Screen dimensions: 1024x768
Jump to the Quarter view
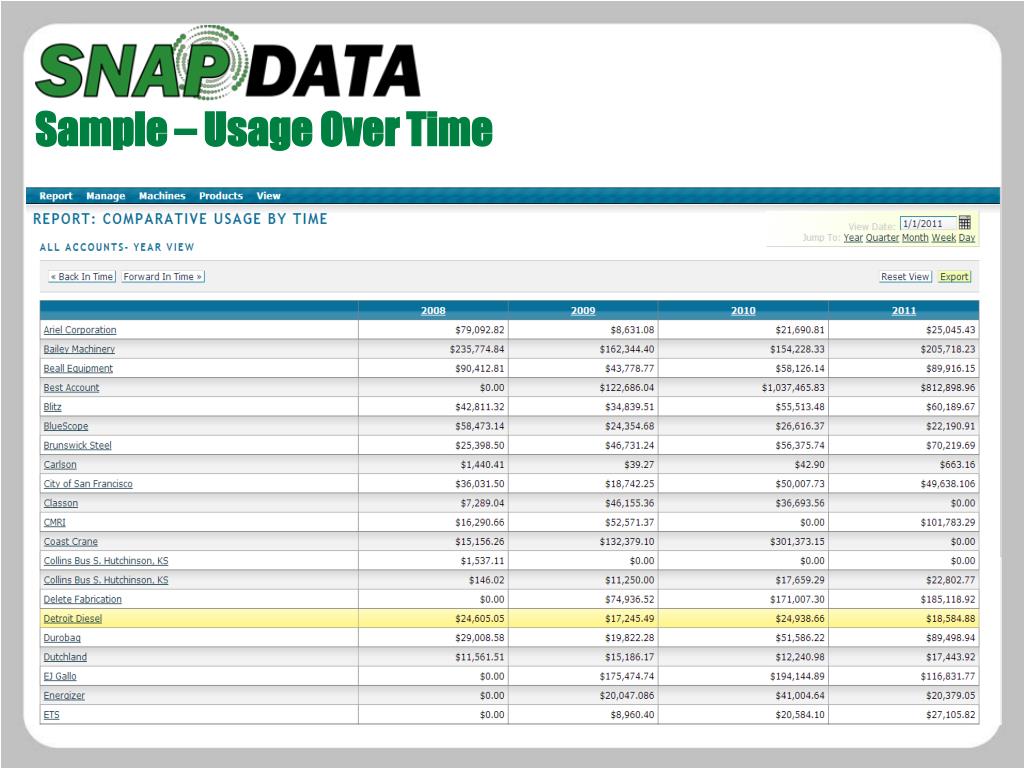pos(882,238)
